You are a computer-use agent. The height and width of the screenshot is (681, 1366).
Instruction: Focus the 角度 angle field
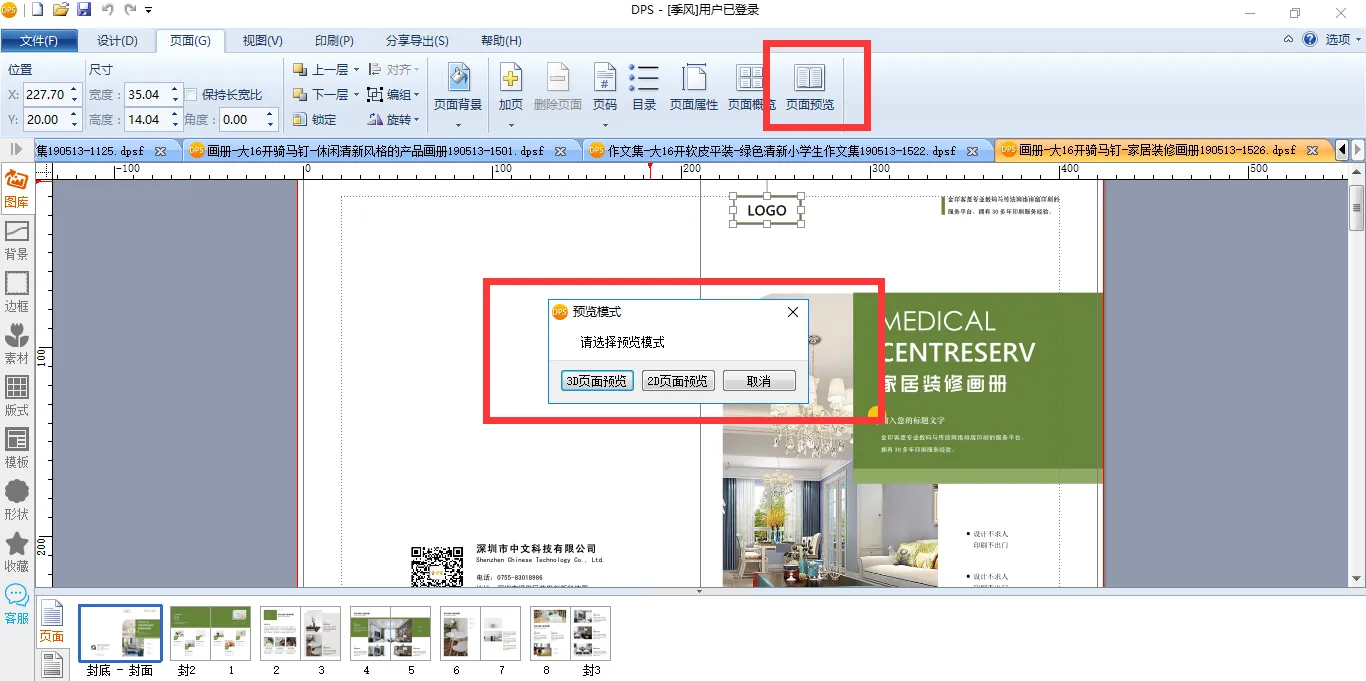tap(241, 119)
